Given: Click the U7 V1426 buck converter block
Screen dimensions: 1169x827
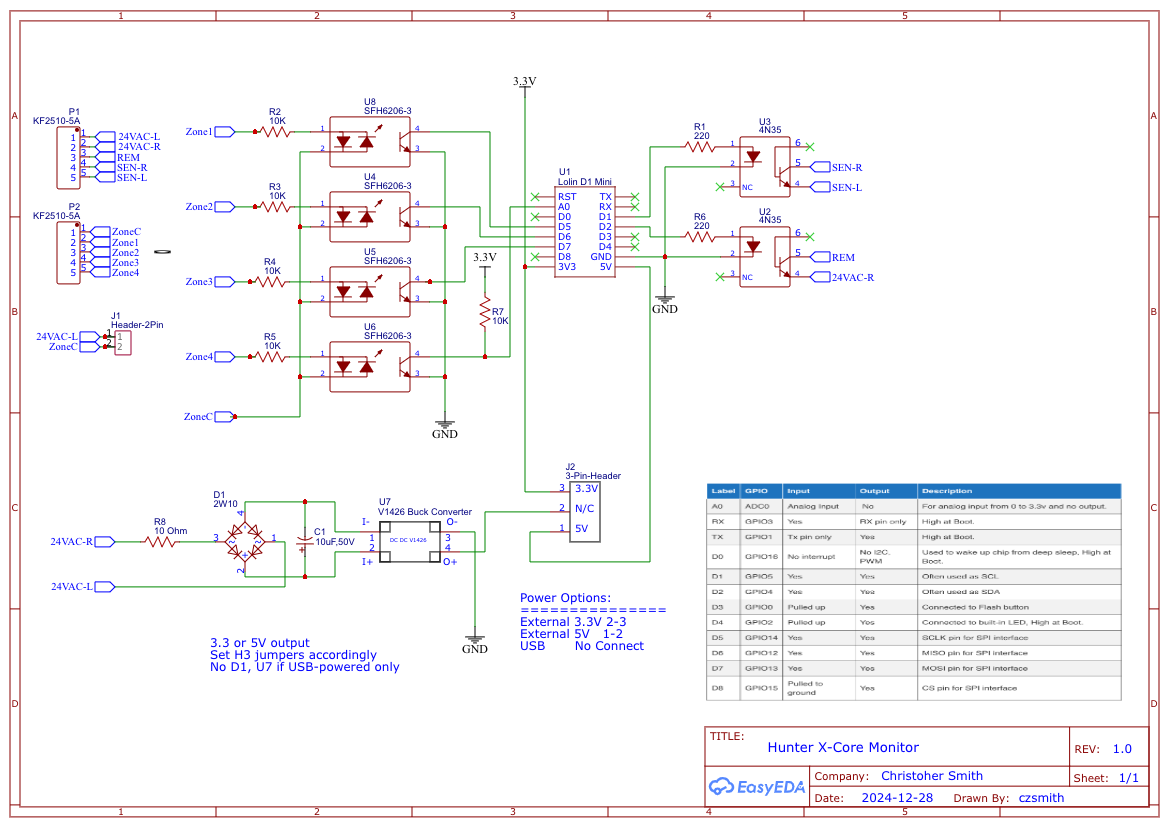Looking at the screenshot, I should pyautogui.click(x=410, y=541).
